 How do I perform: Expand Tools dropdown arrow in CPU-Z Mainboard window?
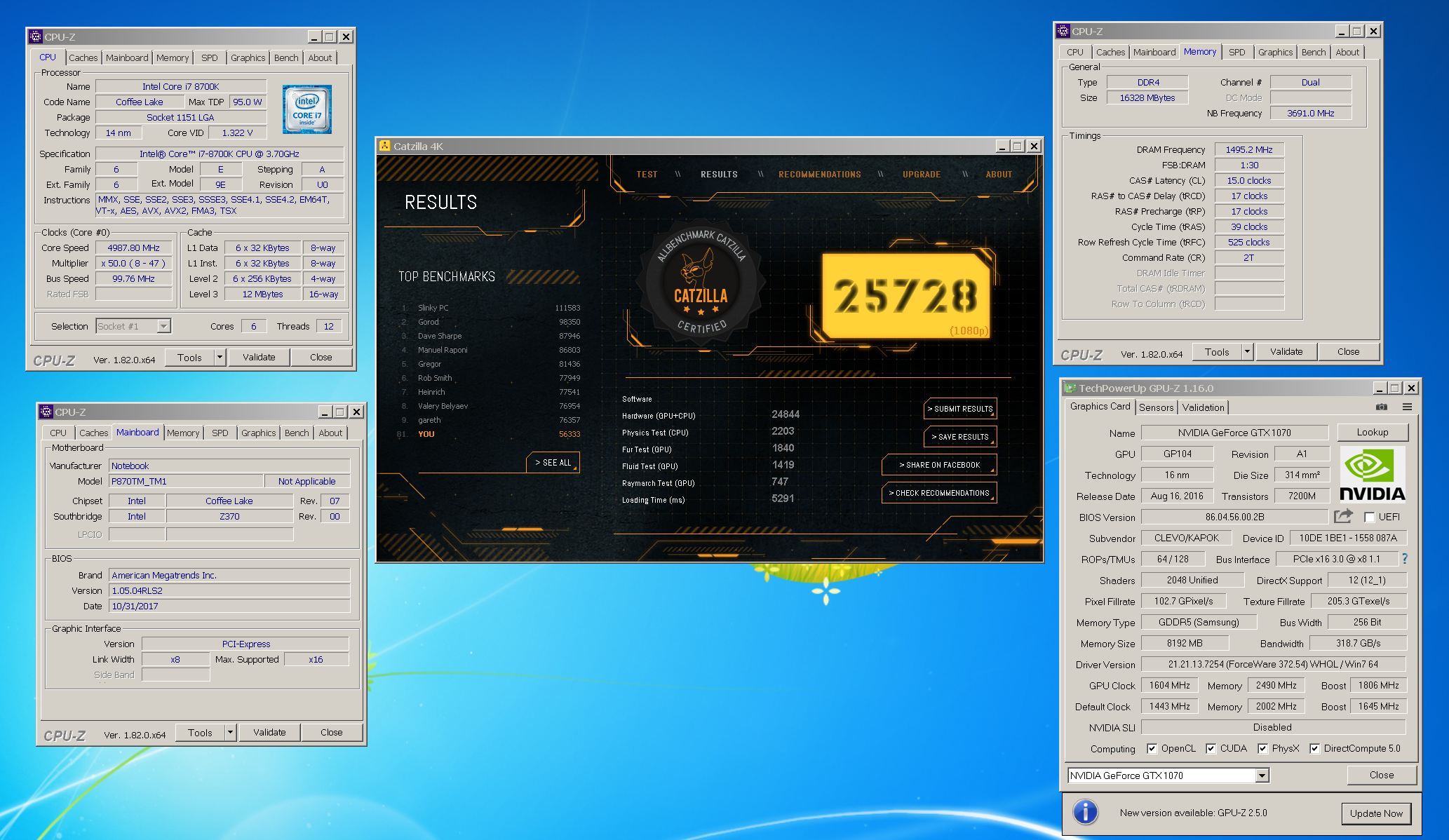click(230, 733)
